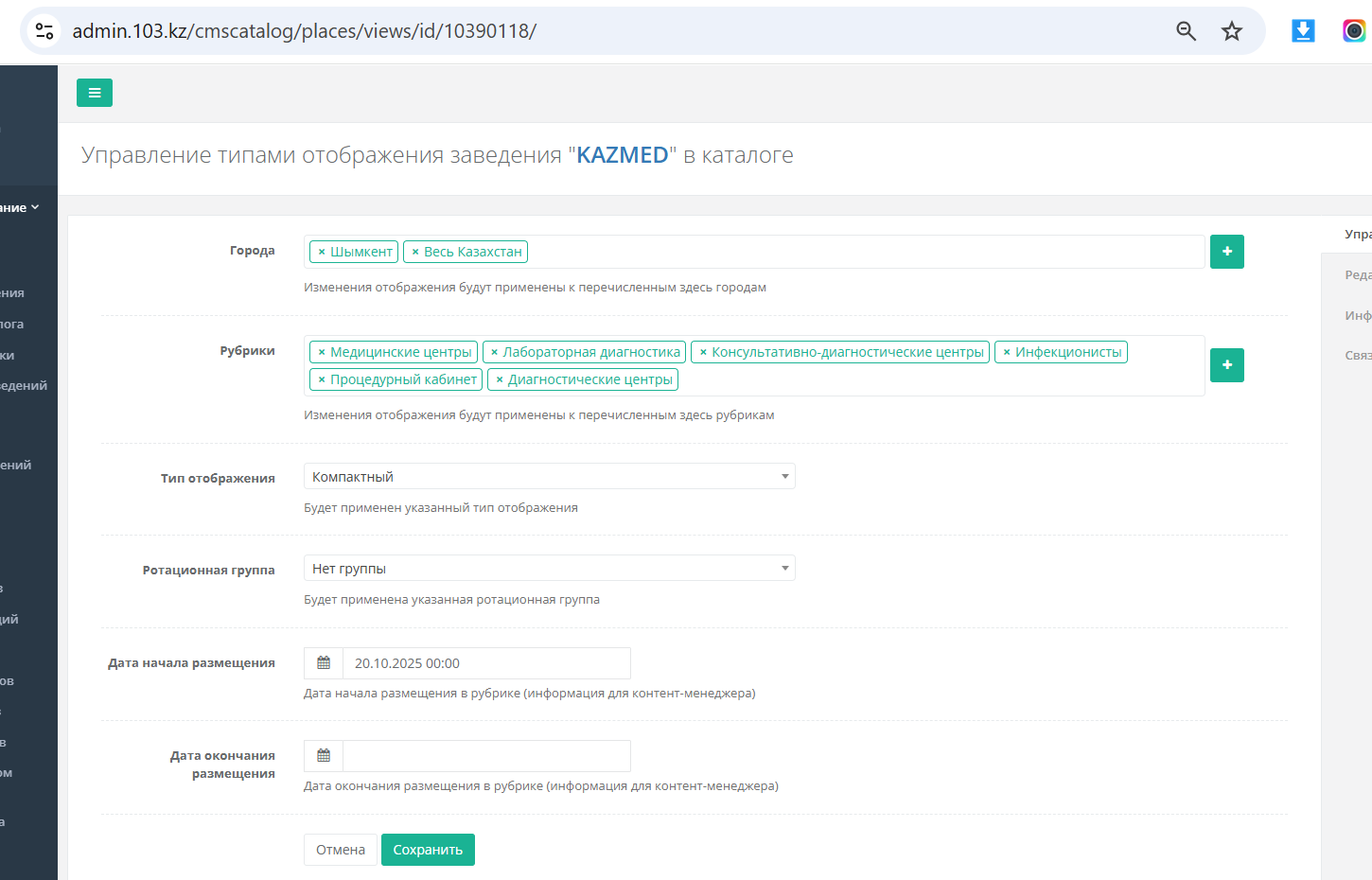Bookmark this page with star icon
1372x880 pixels.
(x=1231, y=31)
